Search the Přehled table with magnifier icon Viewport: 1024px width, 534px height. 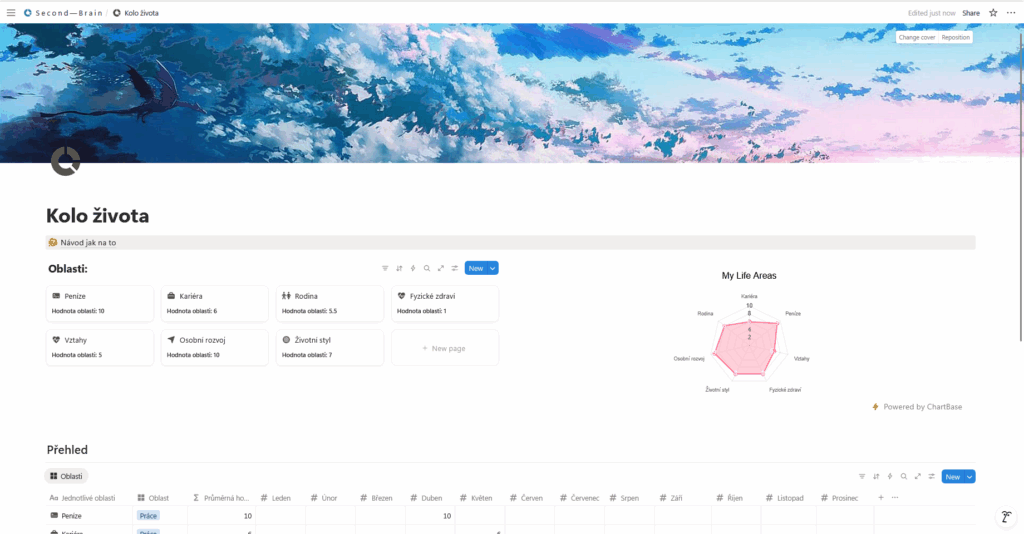903,477
